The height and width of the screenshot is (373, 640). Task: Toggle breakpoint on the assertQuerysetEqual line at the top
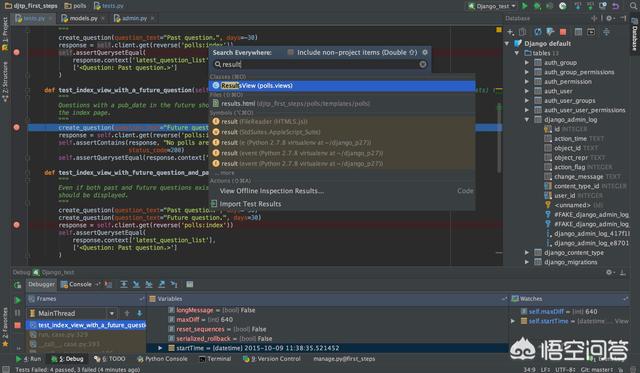click(17, 52)
